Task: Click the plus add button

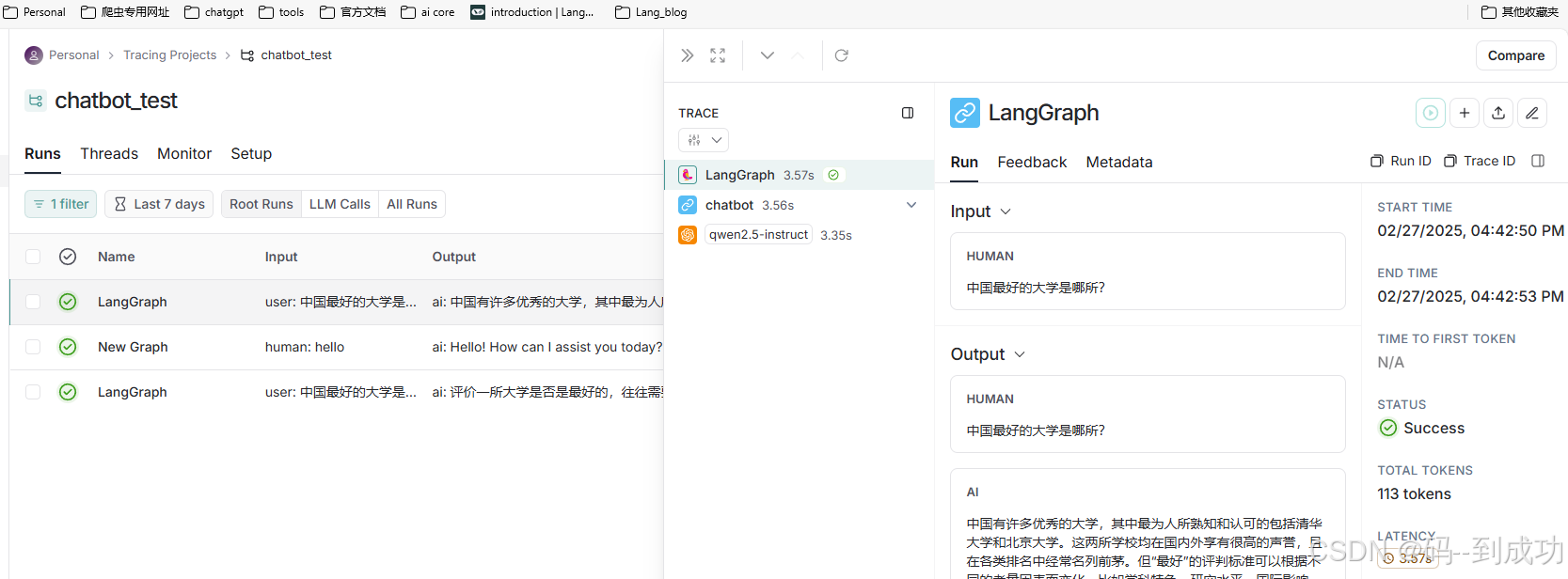Action: [x=1465, y=113]
